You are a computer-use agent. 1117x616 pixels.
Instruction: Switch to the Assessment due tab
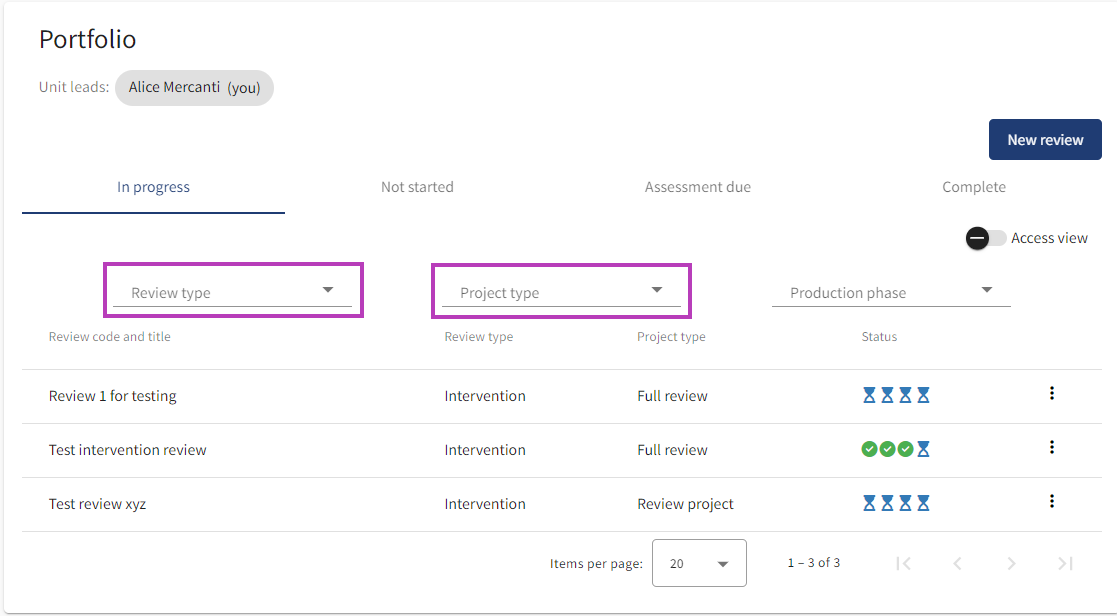coord(697,187)
